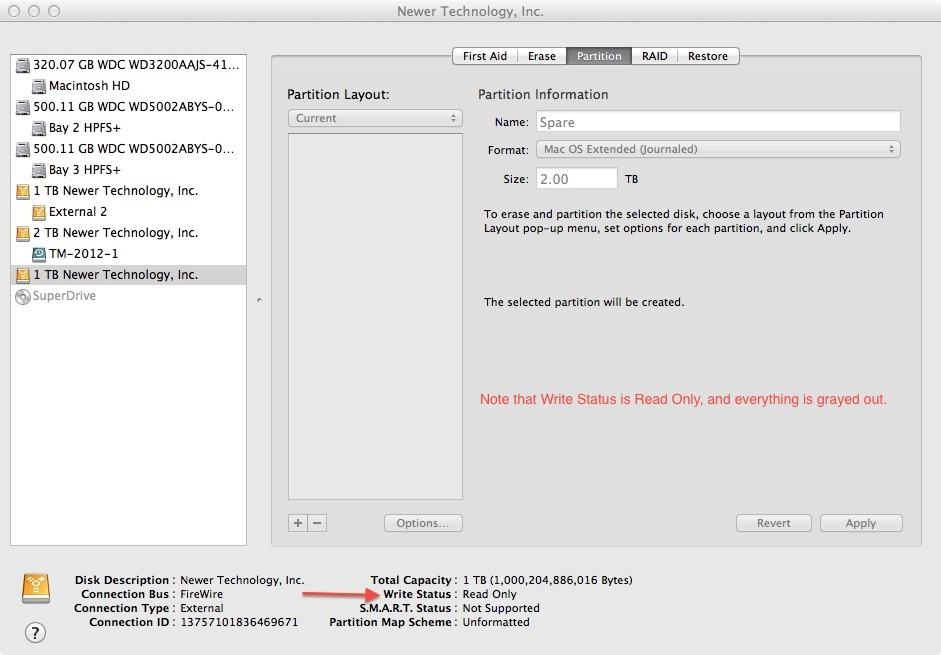This screenshot has height=655, width=941.
Task: Select 2 TB Newer Technology, Inc. disk
Action: (128, 233)
